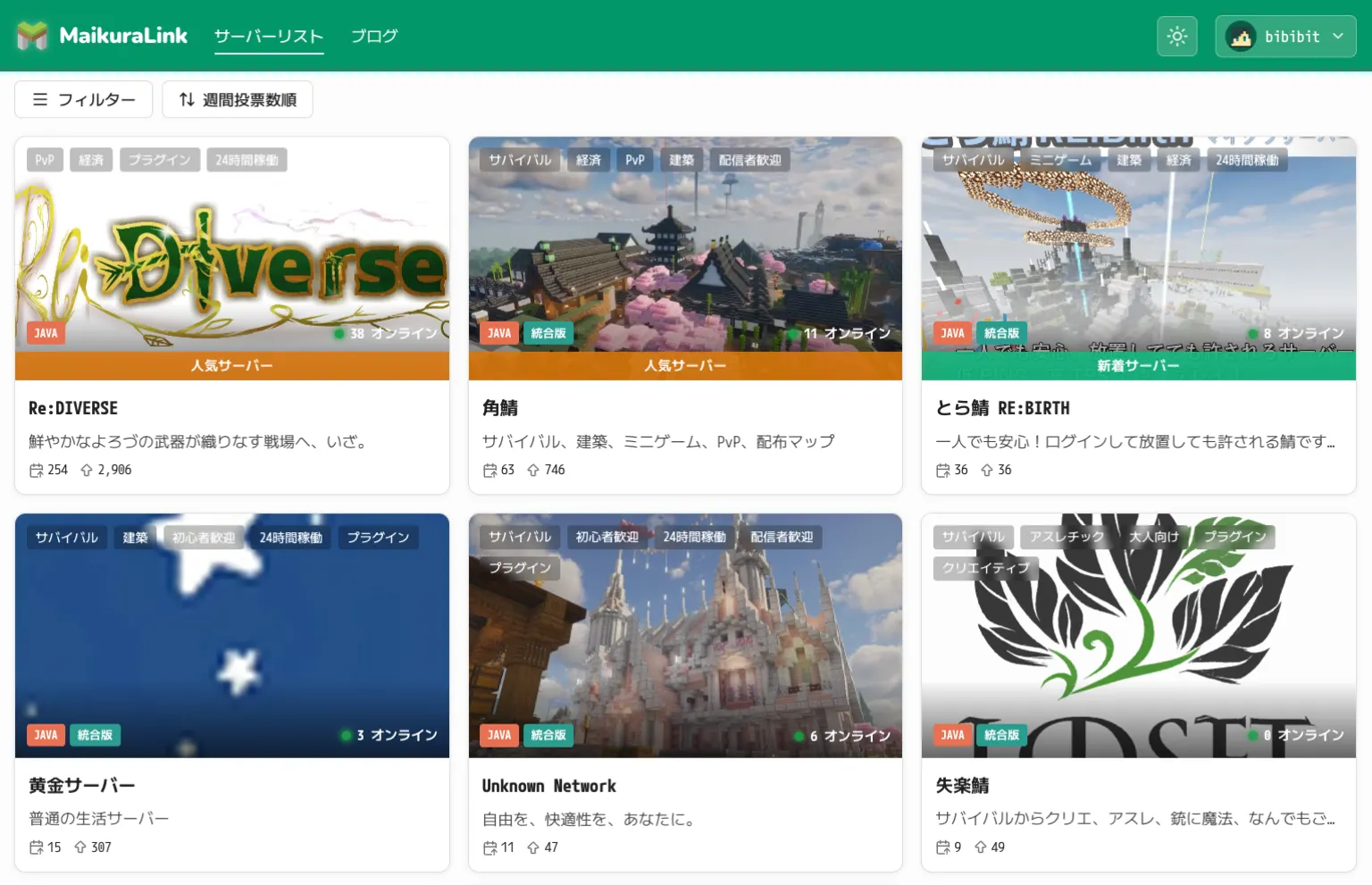
Task: Click the 統合版 badge on 角鯖 card
Action: pyautogui.click(x=548, y=333)
